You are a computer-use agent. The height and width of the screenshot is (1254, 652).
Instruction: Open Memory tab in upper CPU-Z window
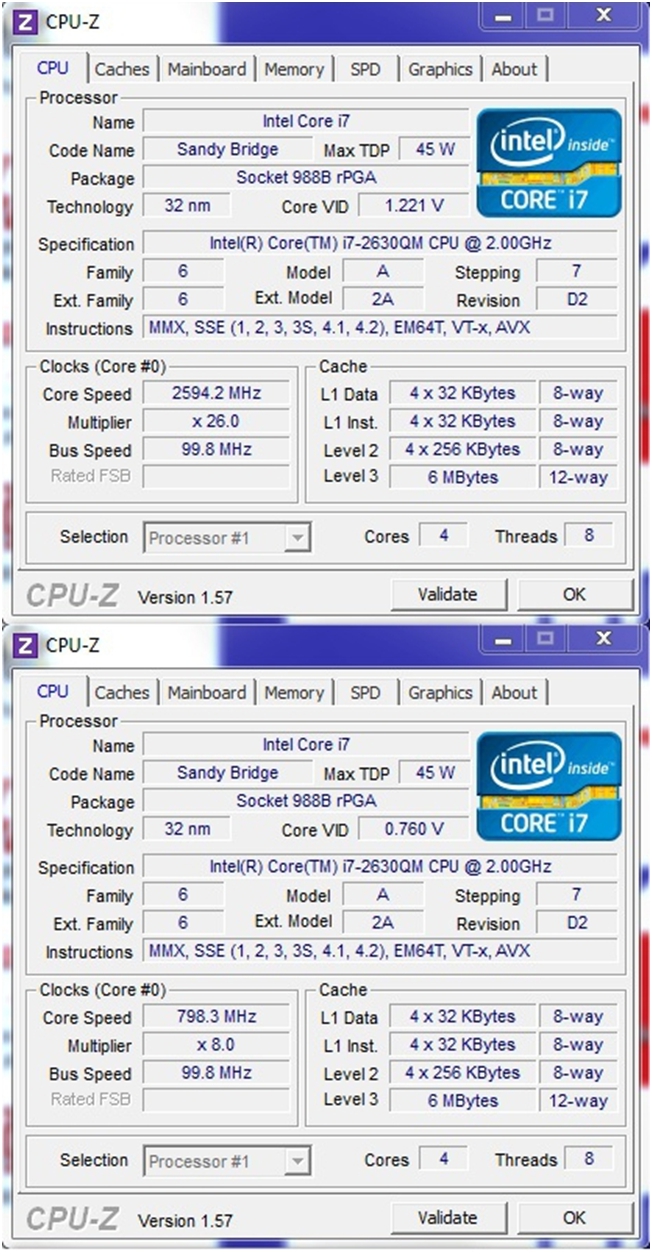294,69
